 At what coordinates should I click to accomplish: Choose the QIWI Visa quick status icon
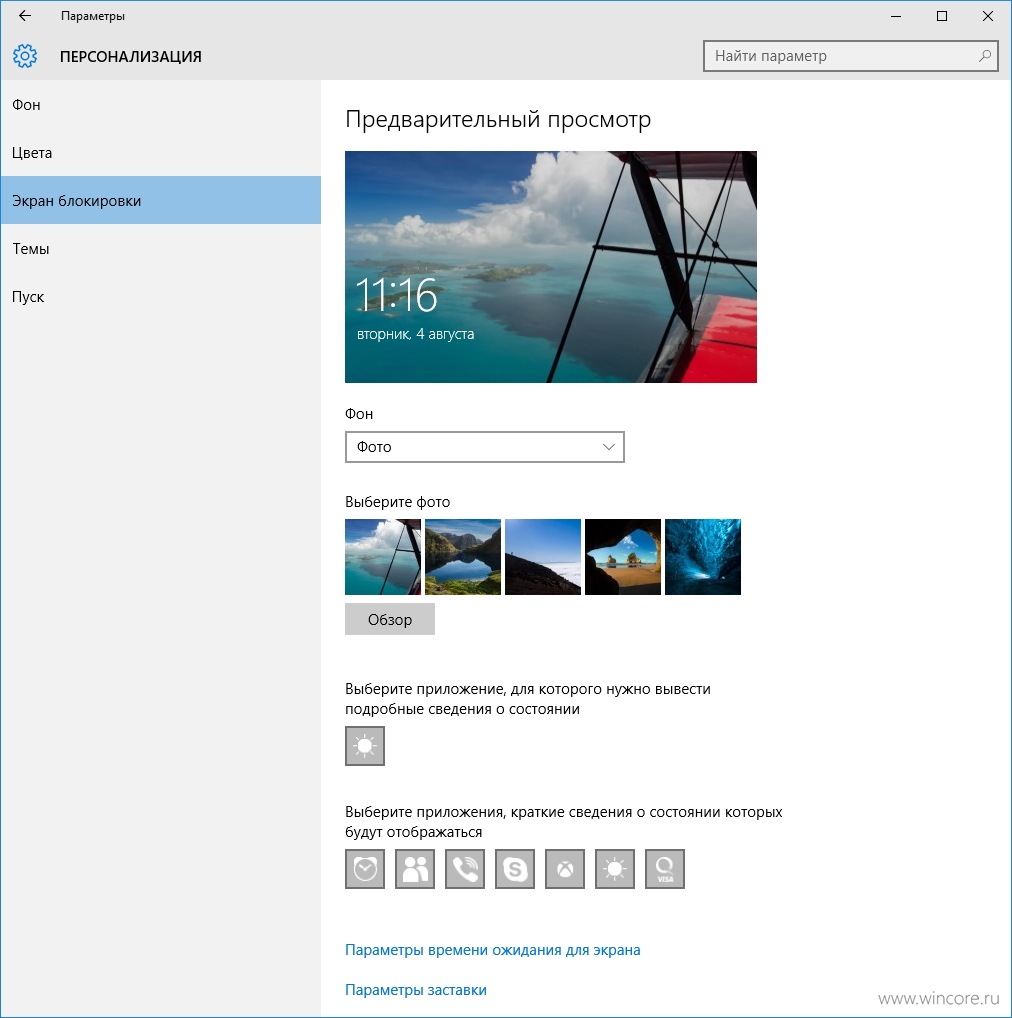click(x=665, y=869)
